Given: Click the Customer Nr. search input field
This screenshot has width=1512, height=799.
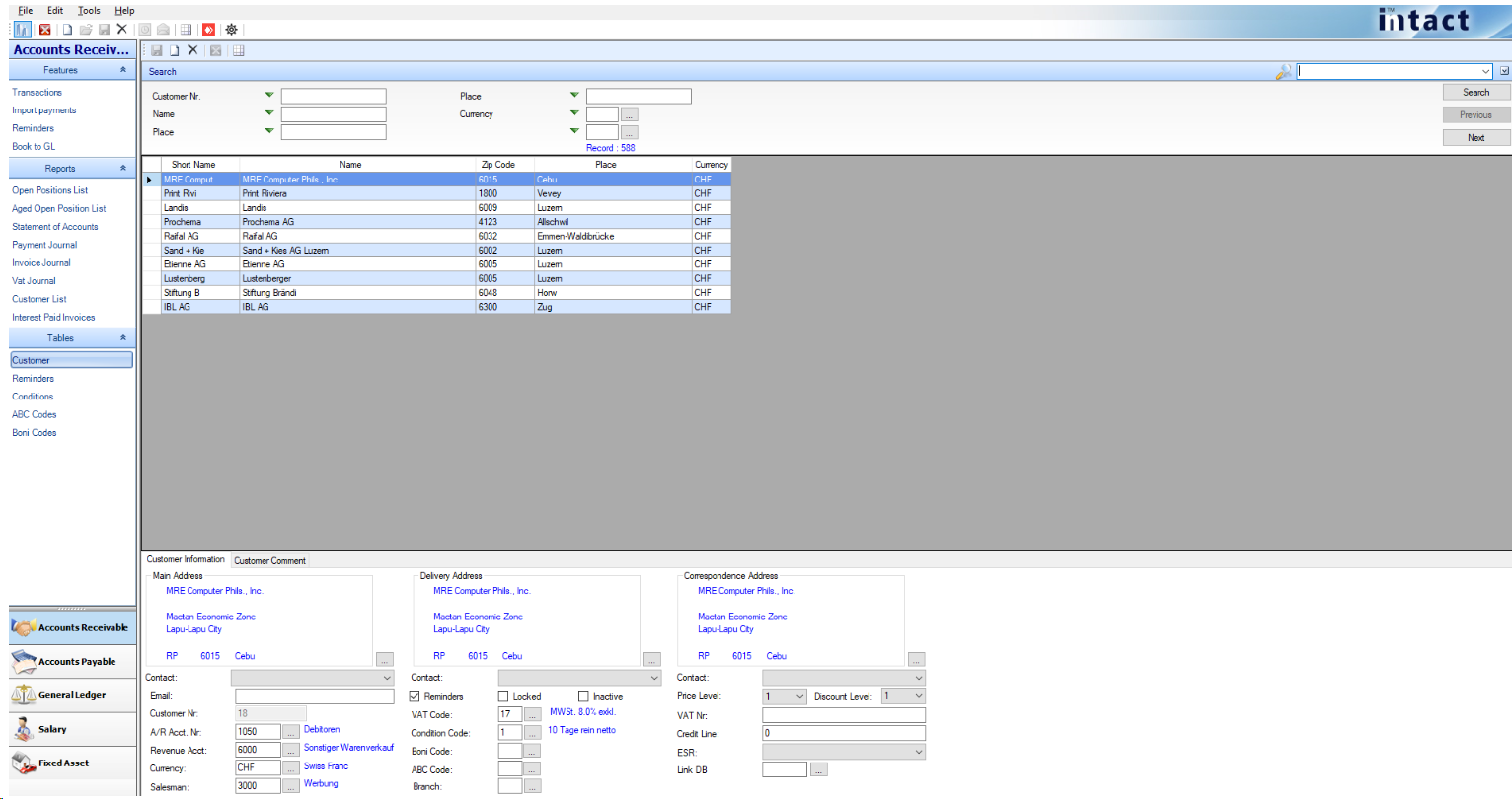Looking at the screenshot, I should tap(334, 96).
